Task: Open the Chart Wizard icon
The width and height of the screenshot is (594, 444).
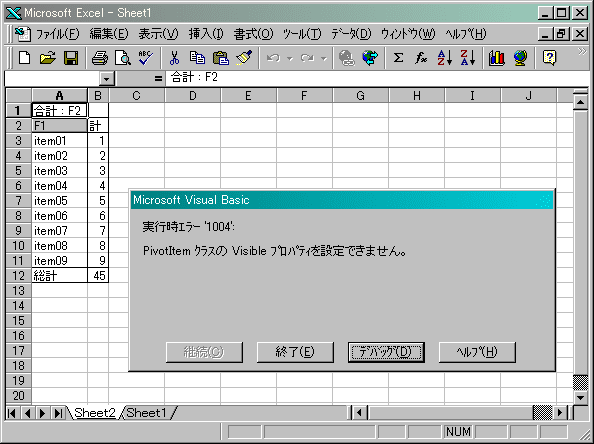Action: click(x=496, y=58)
